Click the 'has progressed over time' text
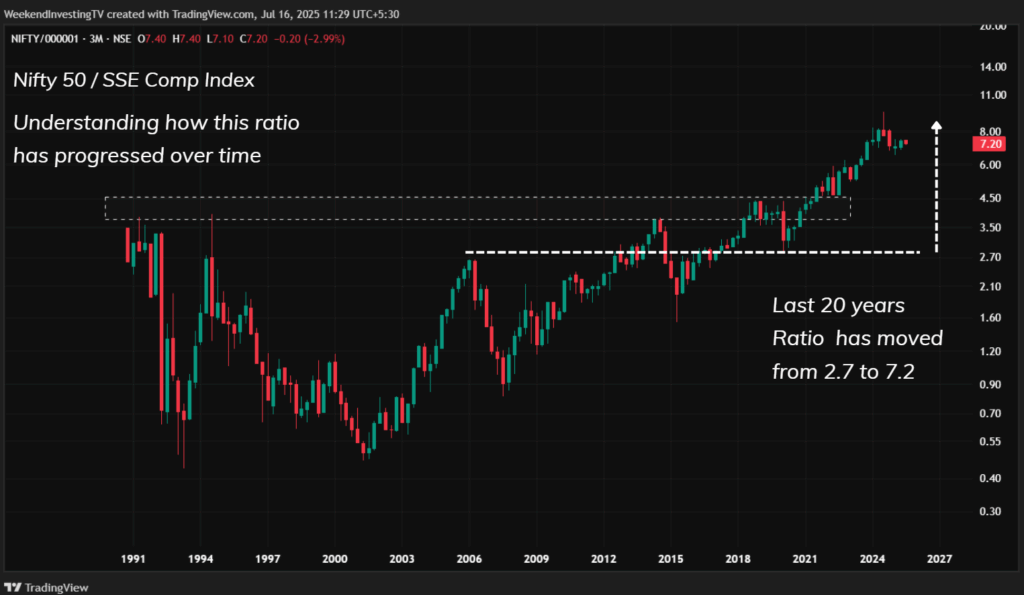Viewport: 1024px width, 595px height. (x=137, y=155)
